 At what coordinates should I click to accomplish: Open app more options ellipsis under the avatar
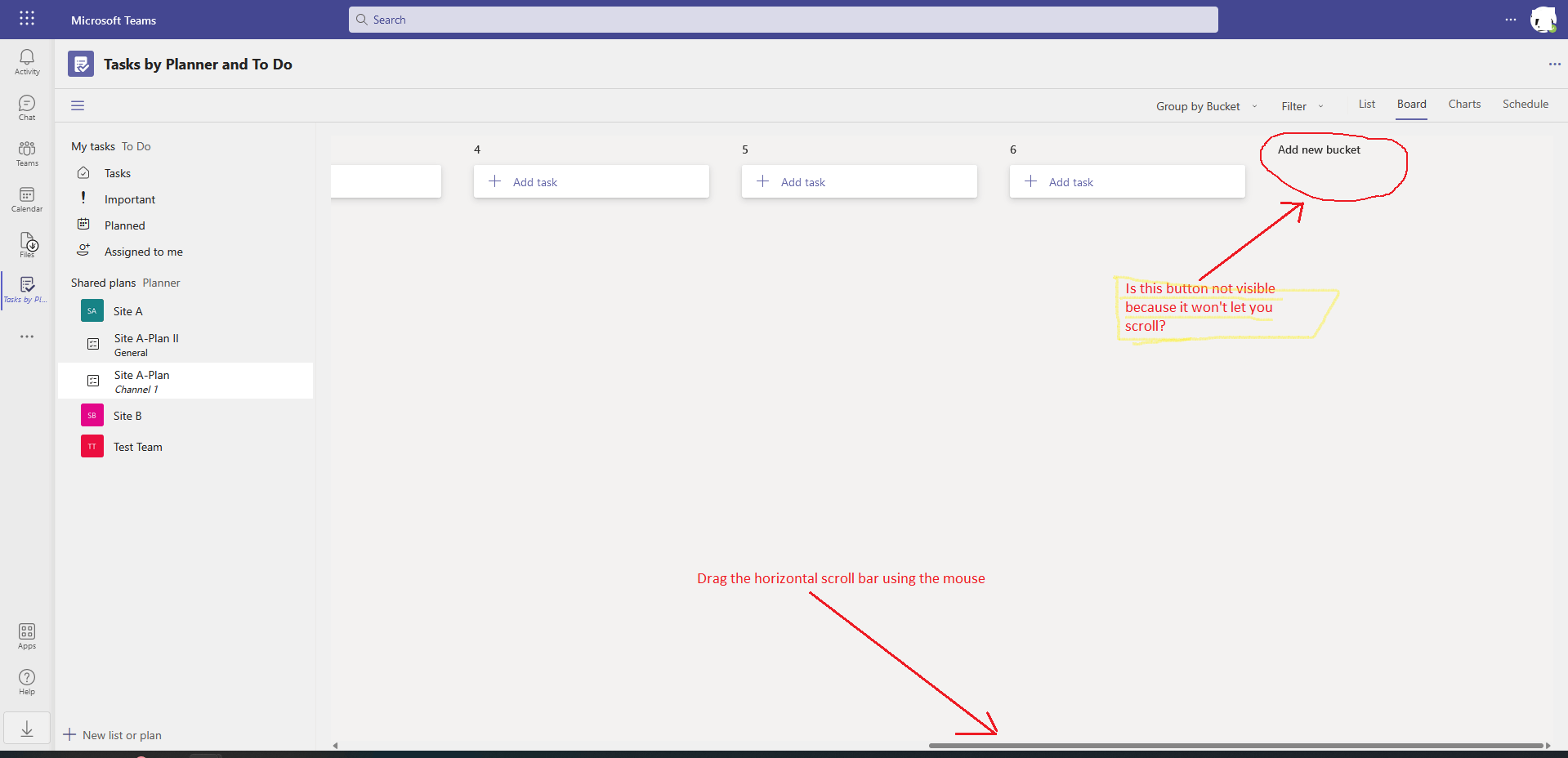pyautogui.click(x=1554, y=64)
